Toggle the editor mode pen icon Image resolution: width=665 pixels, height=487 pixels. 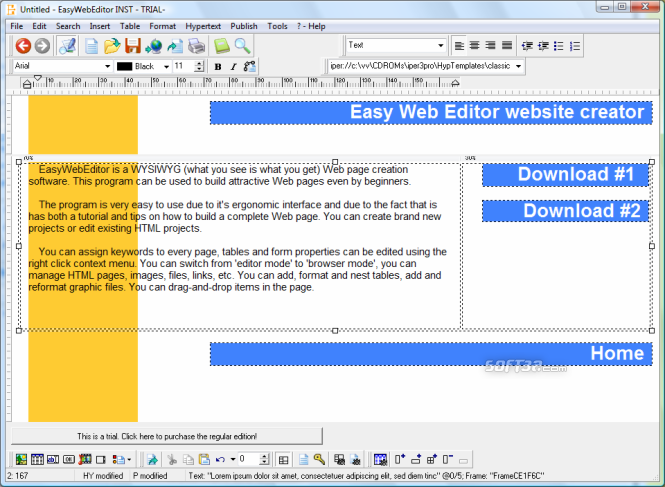point(67,46)
